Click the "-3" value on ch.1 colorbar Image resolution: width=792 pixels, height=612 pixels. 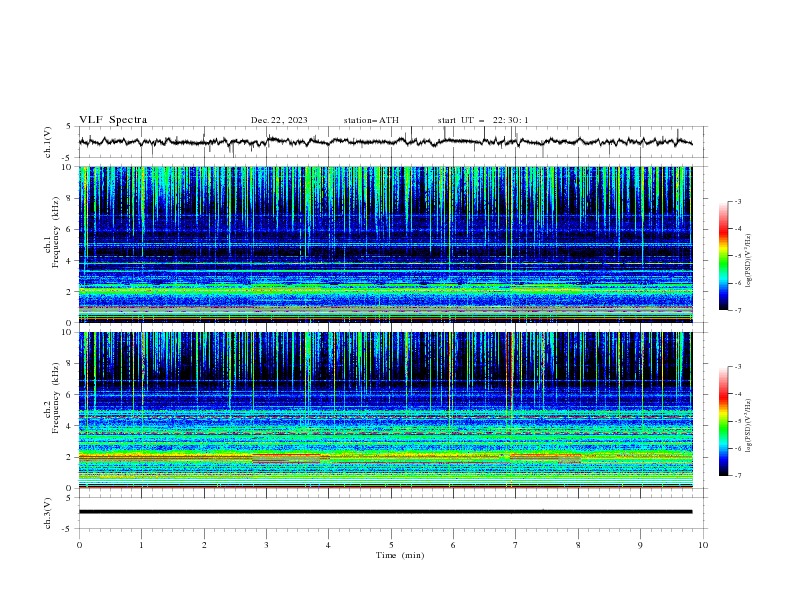[x=738, y=201]
